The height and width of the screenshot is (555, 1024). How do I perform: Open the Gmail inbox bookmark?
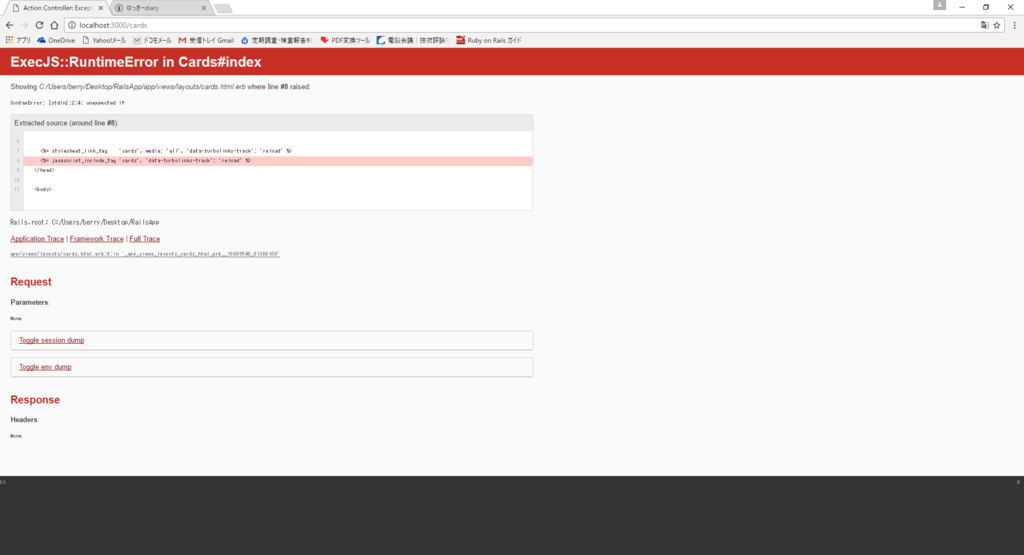click(206, 40)
